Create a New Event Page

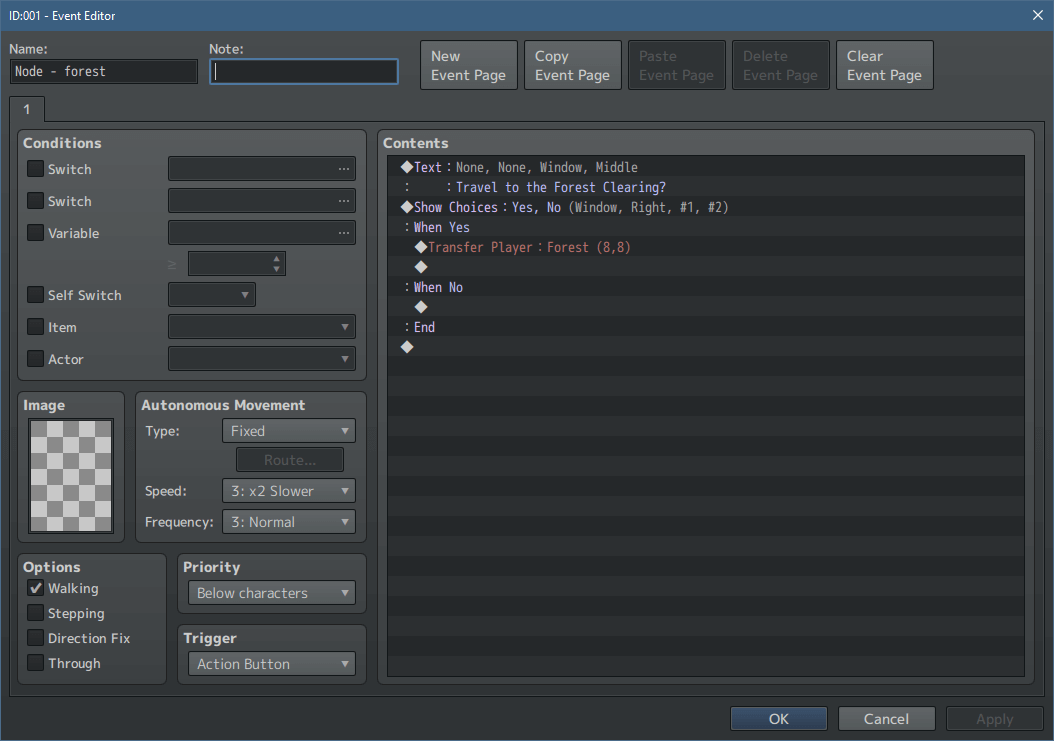coord(468,64)
